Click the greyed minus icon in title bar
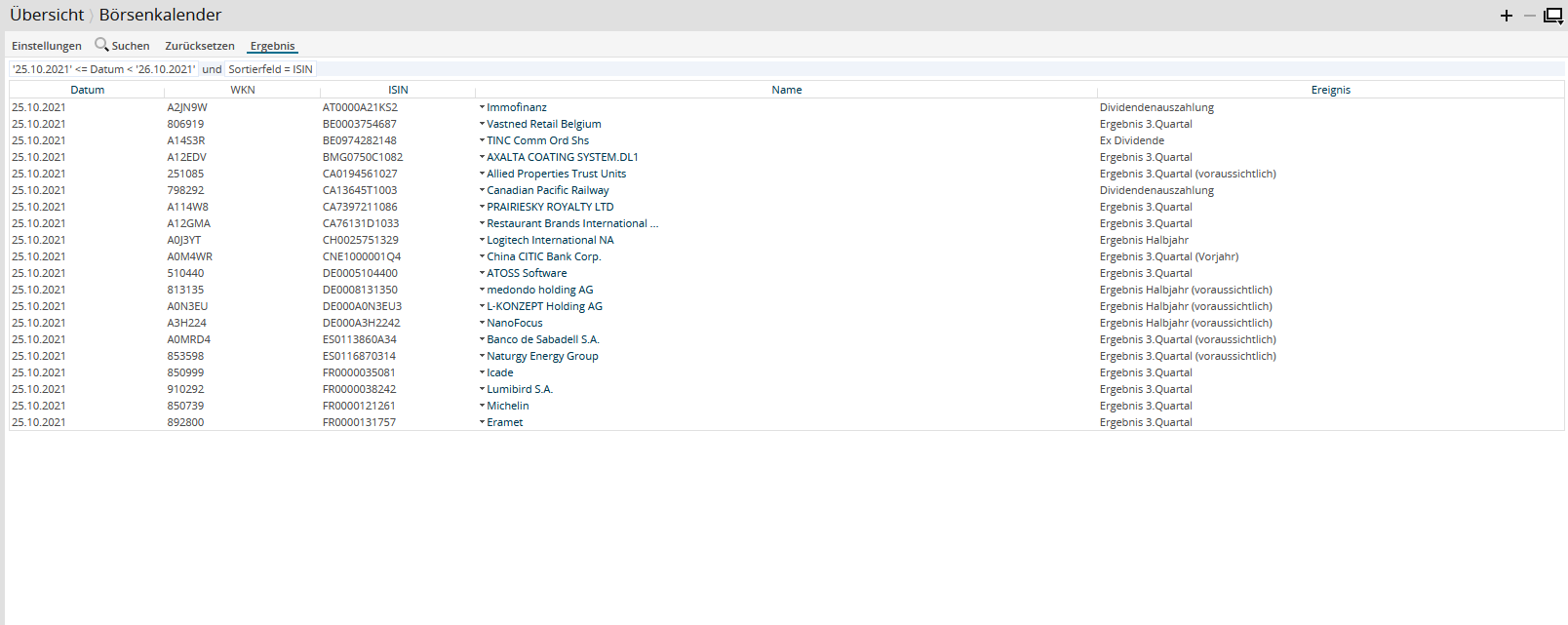The width and height of the screenshot is (1568, 625). click(x=1529, y=16)
